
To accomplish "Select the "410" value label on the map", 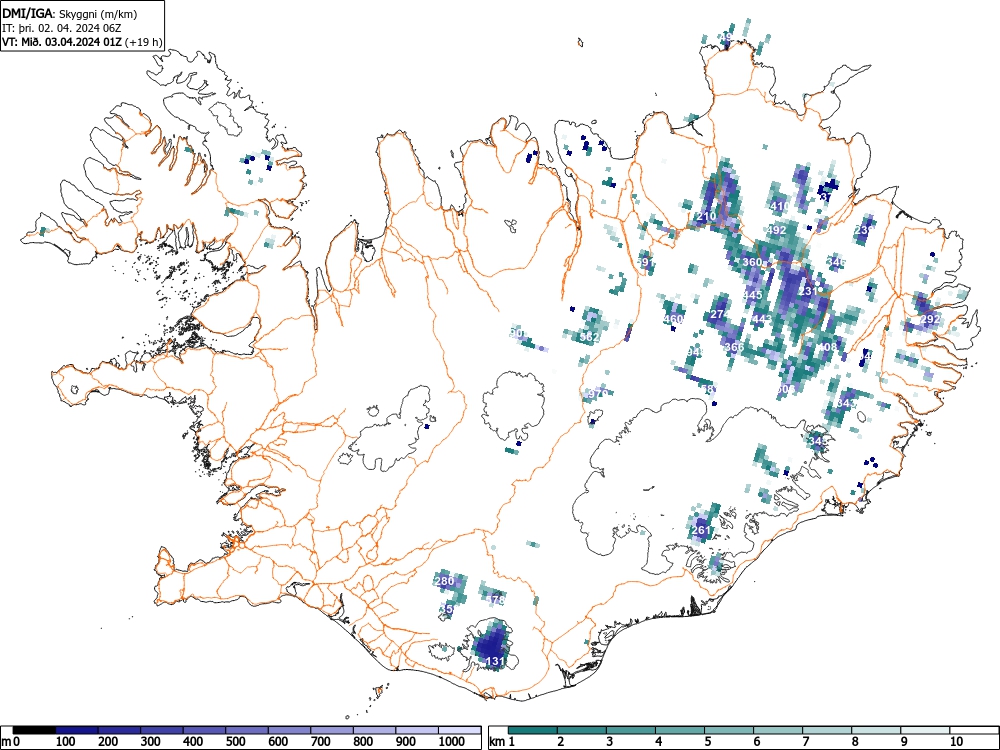I will 779,206.
